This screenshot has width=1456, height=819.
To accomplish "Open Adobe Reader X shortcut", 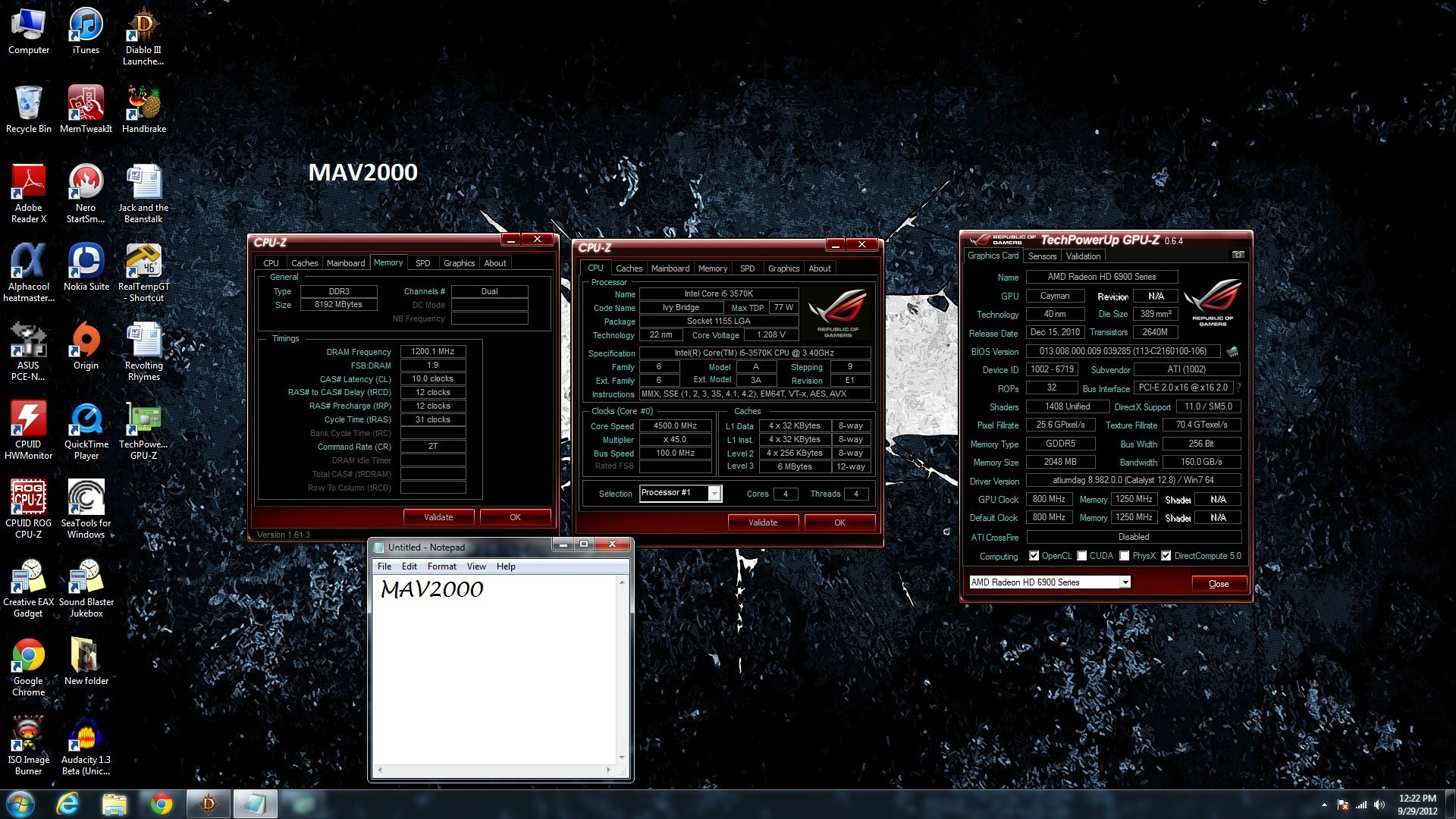I will pyautogui.click(x=29, y=194).
